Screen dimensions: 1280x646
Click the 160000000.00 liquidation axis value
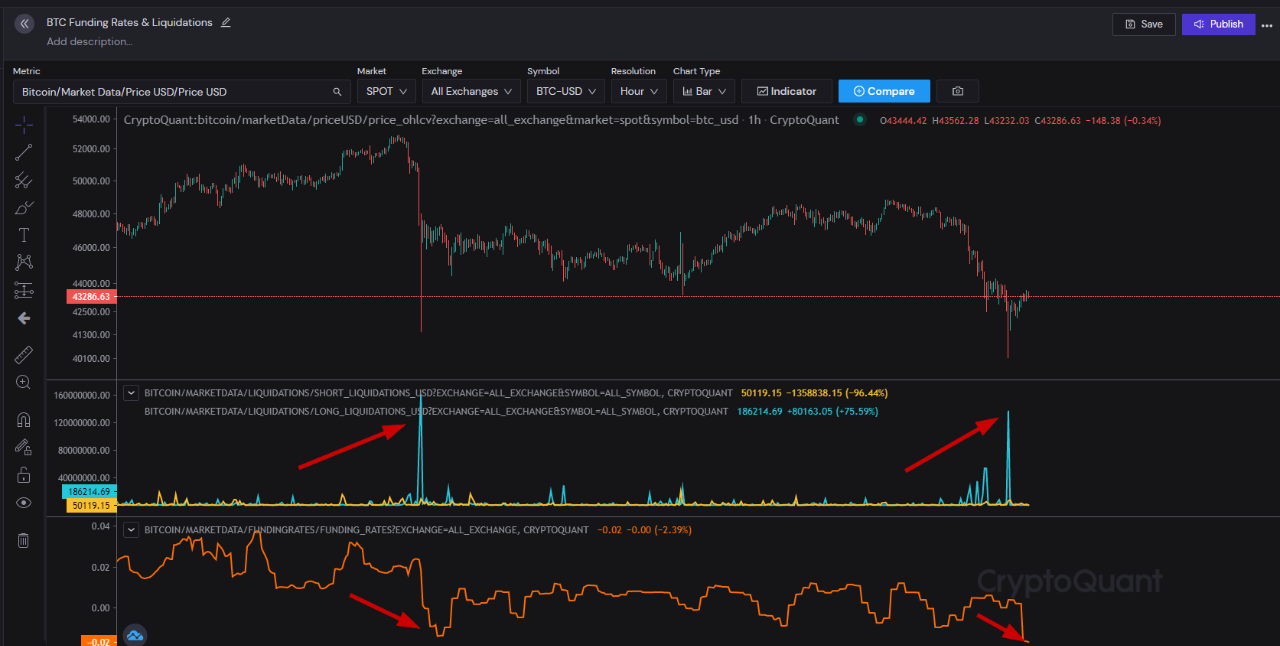84,395
